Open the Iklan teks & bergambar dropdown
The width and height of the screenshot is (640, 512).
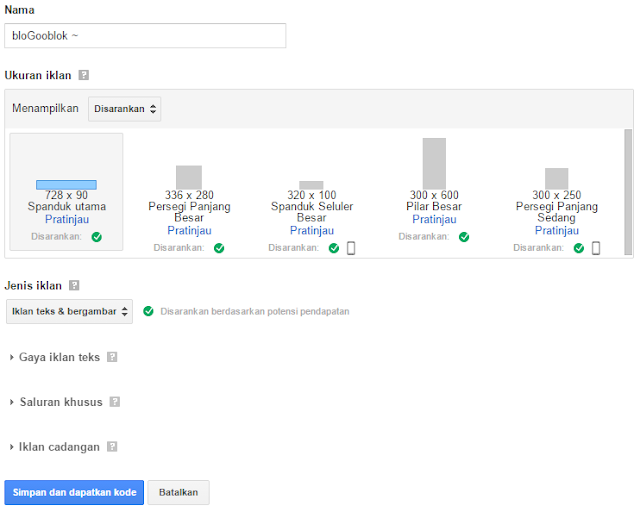point(69,312)
